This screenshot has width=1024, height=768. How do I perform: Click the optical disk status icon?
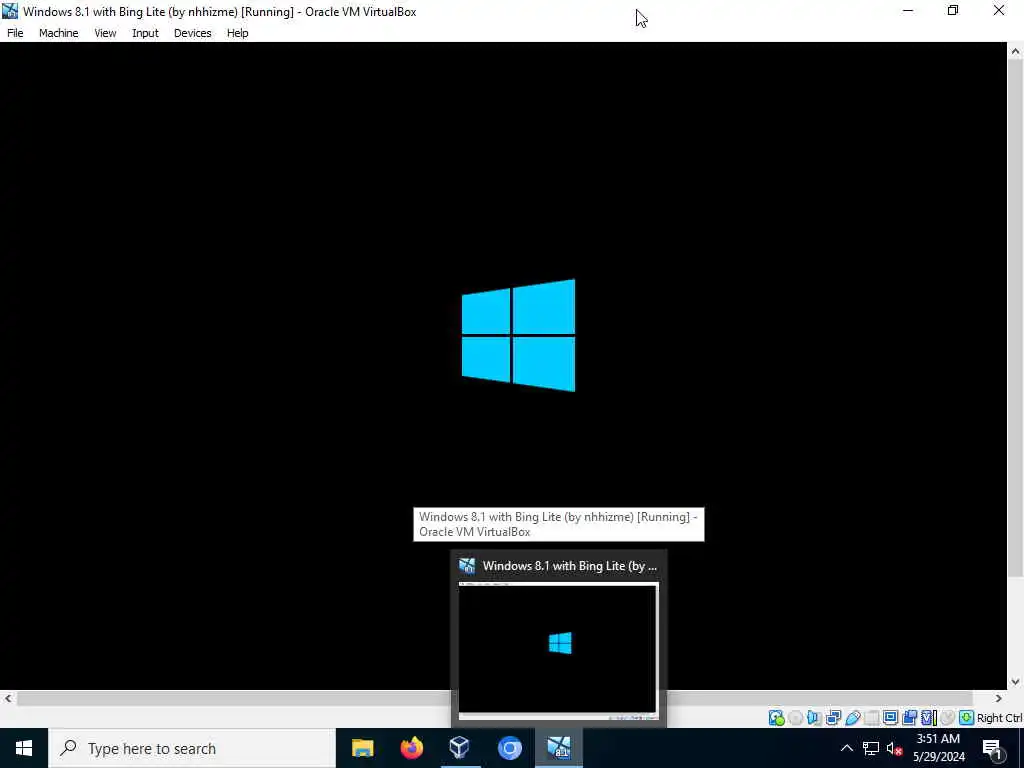pyautogui.click(x=795, y=718)
